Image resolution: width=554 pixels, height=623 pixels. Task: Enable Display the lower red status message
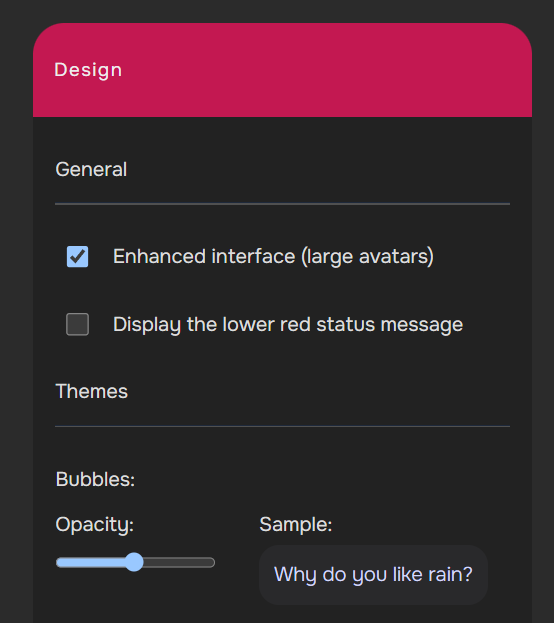coord(77,324)
